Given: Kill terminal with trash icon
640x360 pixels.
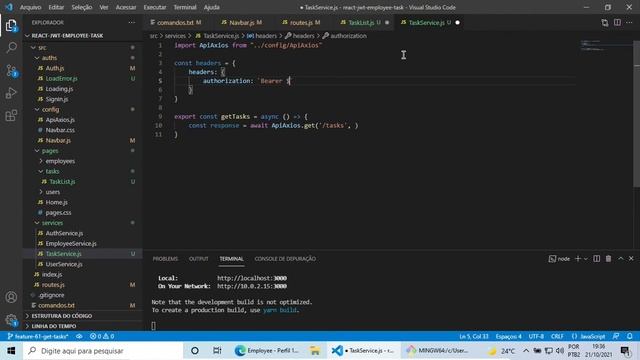Looking at the screenshot, I should click(x=608, y=259).
